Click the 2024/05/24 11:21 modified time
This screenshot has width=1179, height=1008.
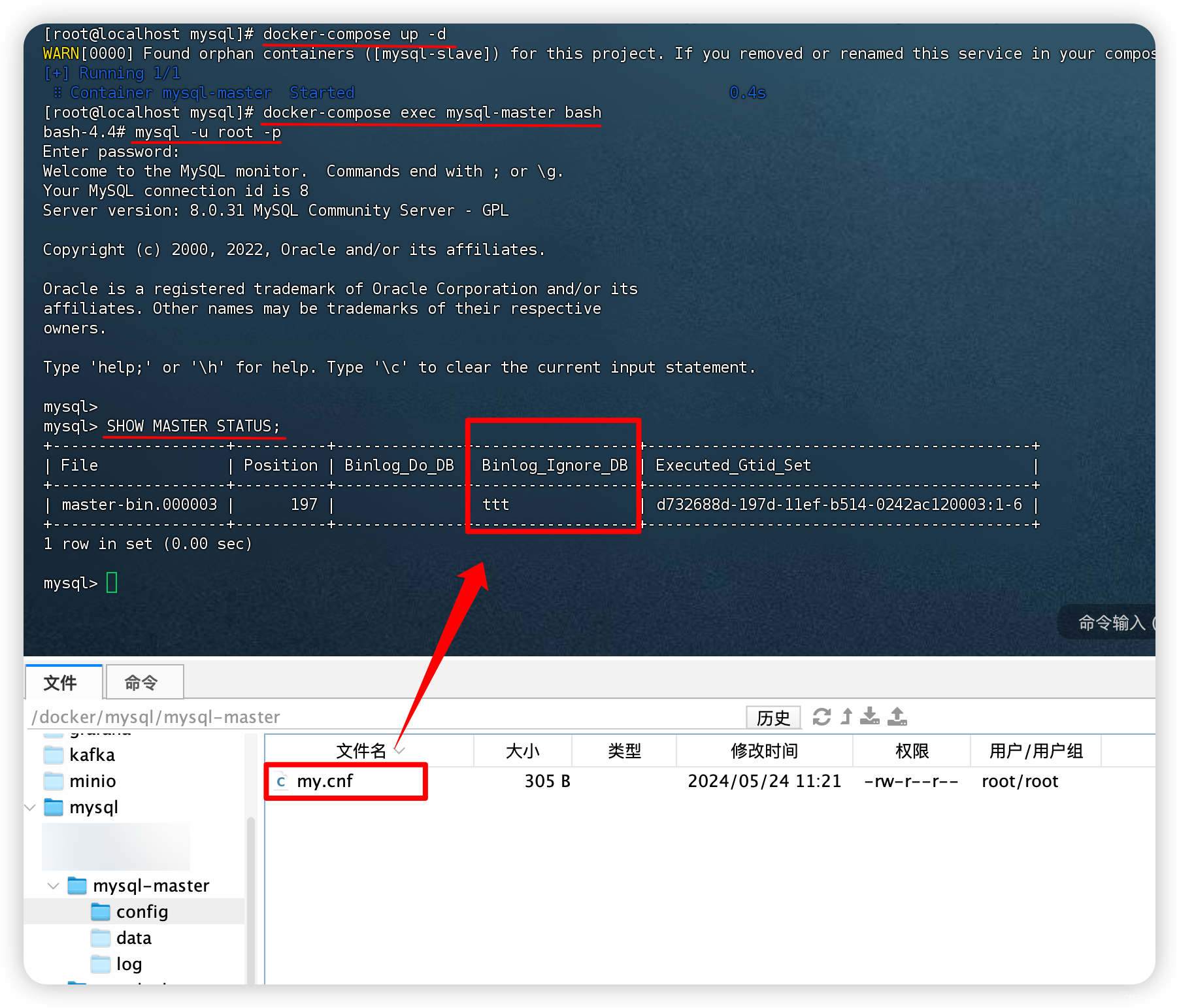pos(765,781)
